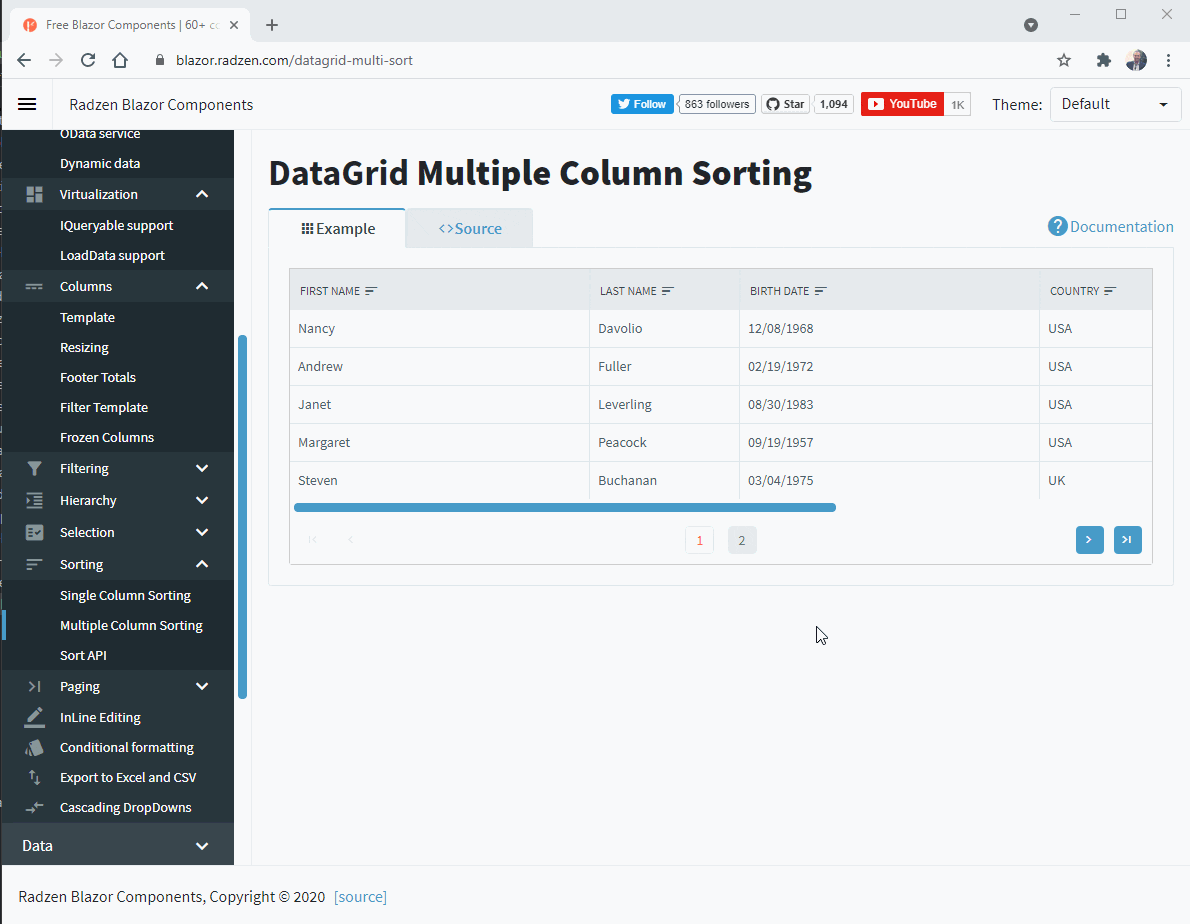The height and width of the screenshot is (924, 1190).
Task: Expand the Paging section chevron
Action: [202, 687]
